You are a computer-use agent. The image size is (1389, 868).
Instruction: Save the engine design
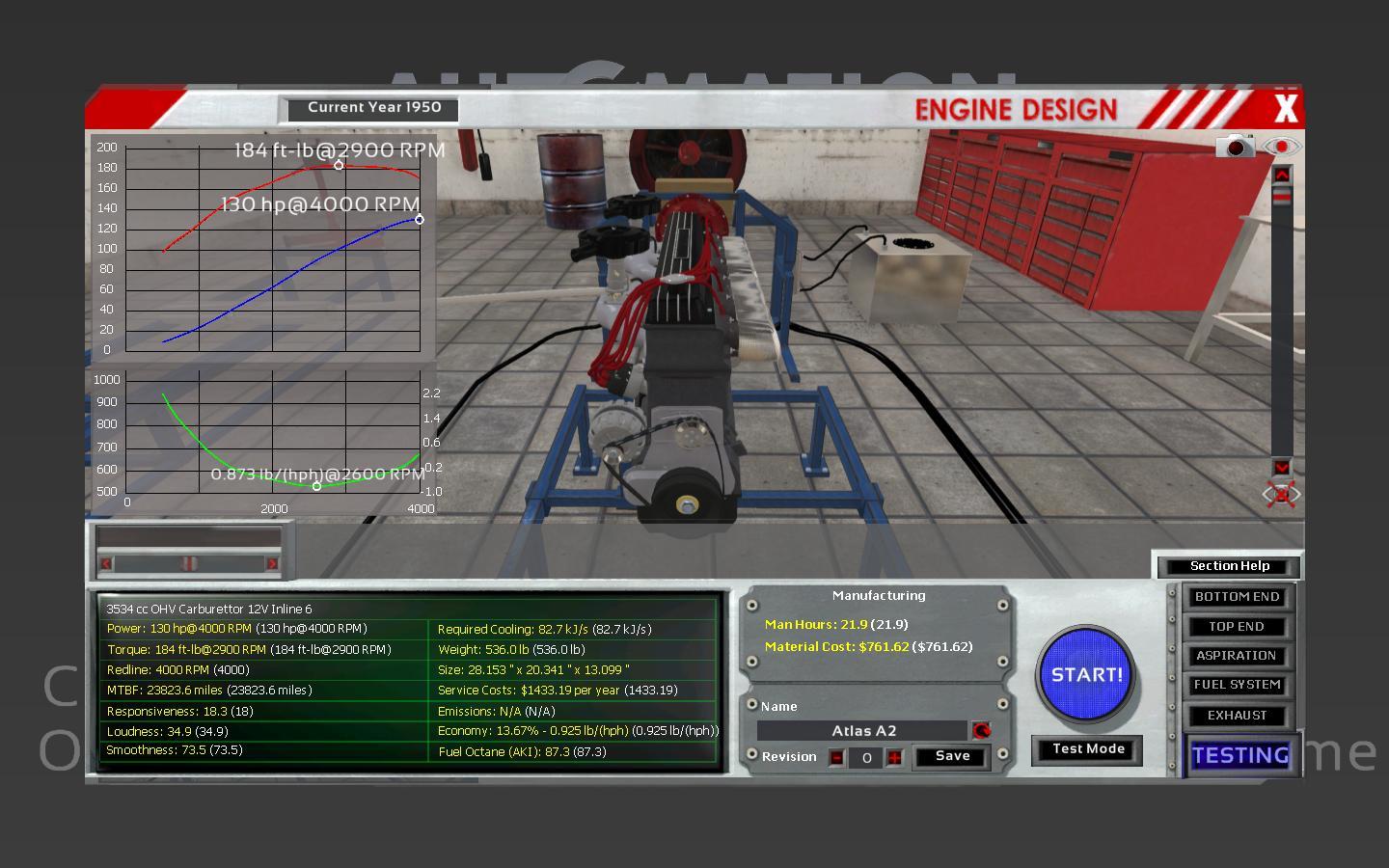[952, 756]
